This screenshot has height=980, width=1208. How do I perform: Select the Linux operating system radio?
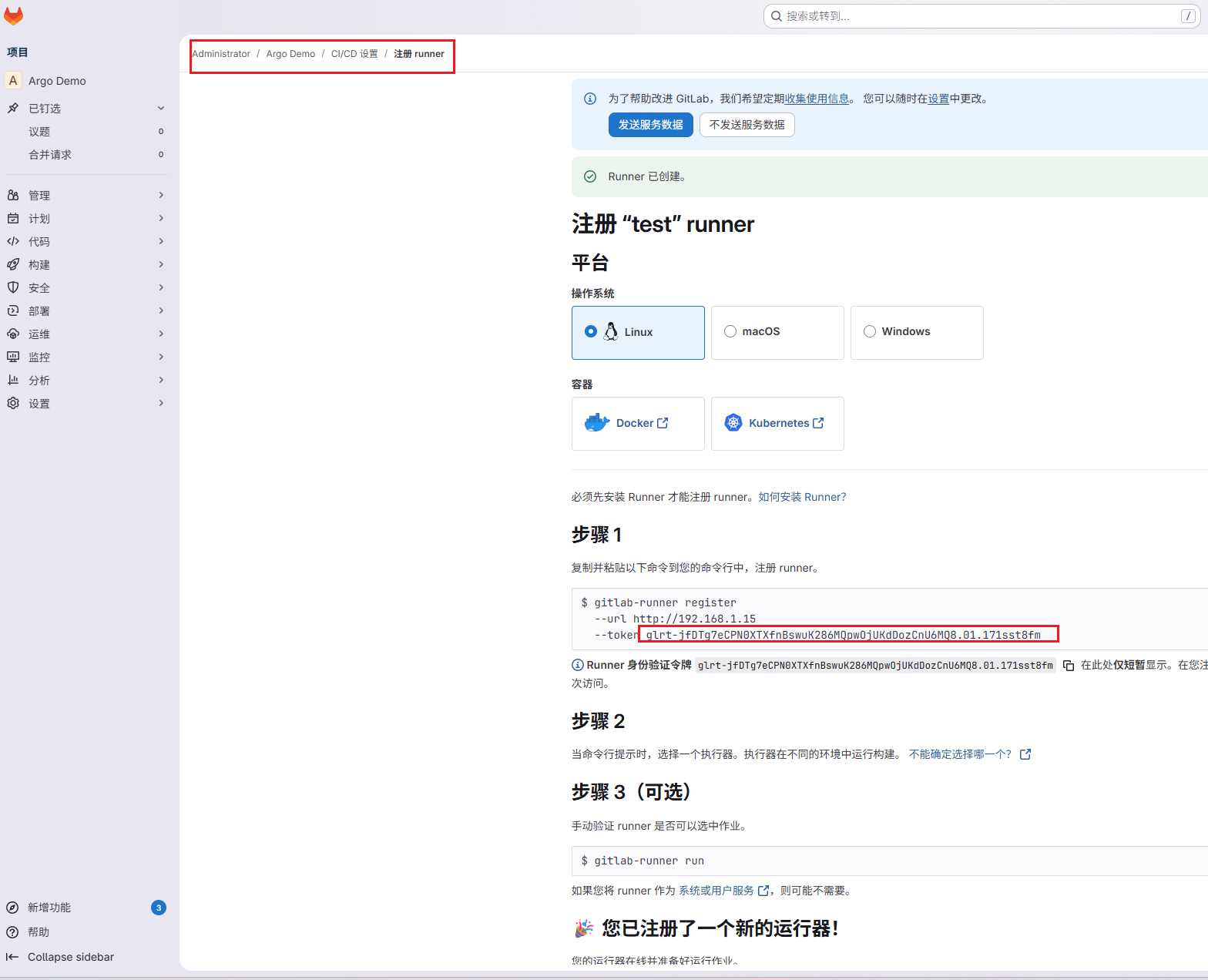coord(591,331)
